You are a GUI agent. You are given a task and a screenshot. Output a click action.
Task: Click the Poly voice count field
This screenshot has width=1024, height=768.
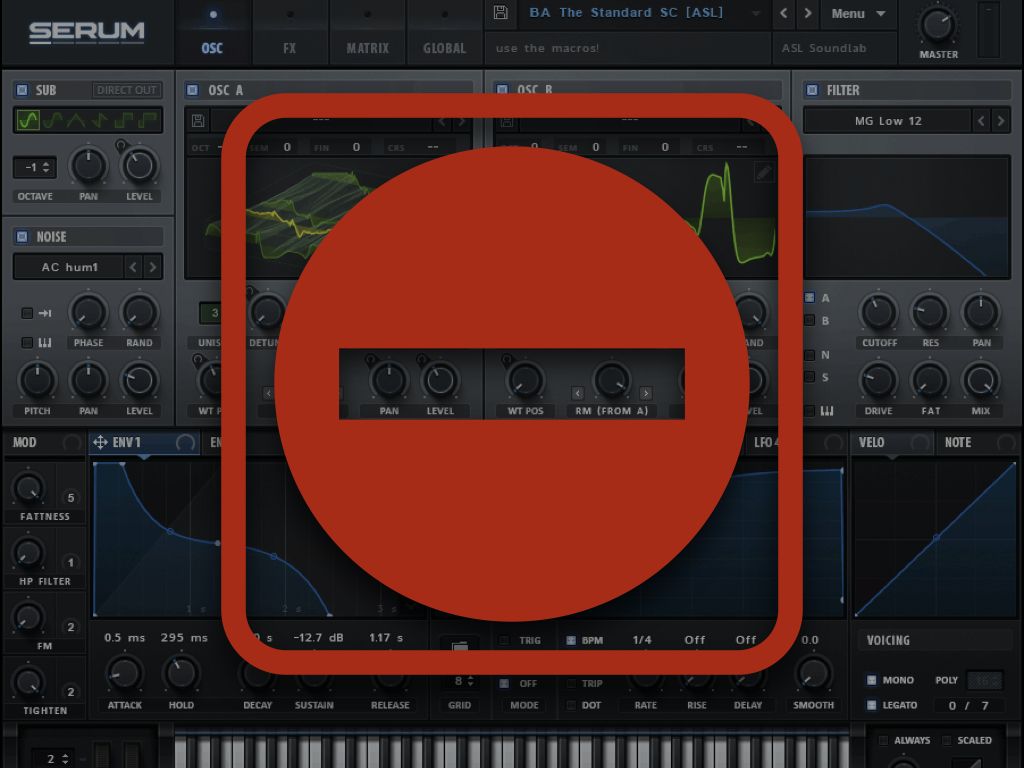pos(984,680)
